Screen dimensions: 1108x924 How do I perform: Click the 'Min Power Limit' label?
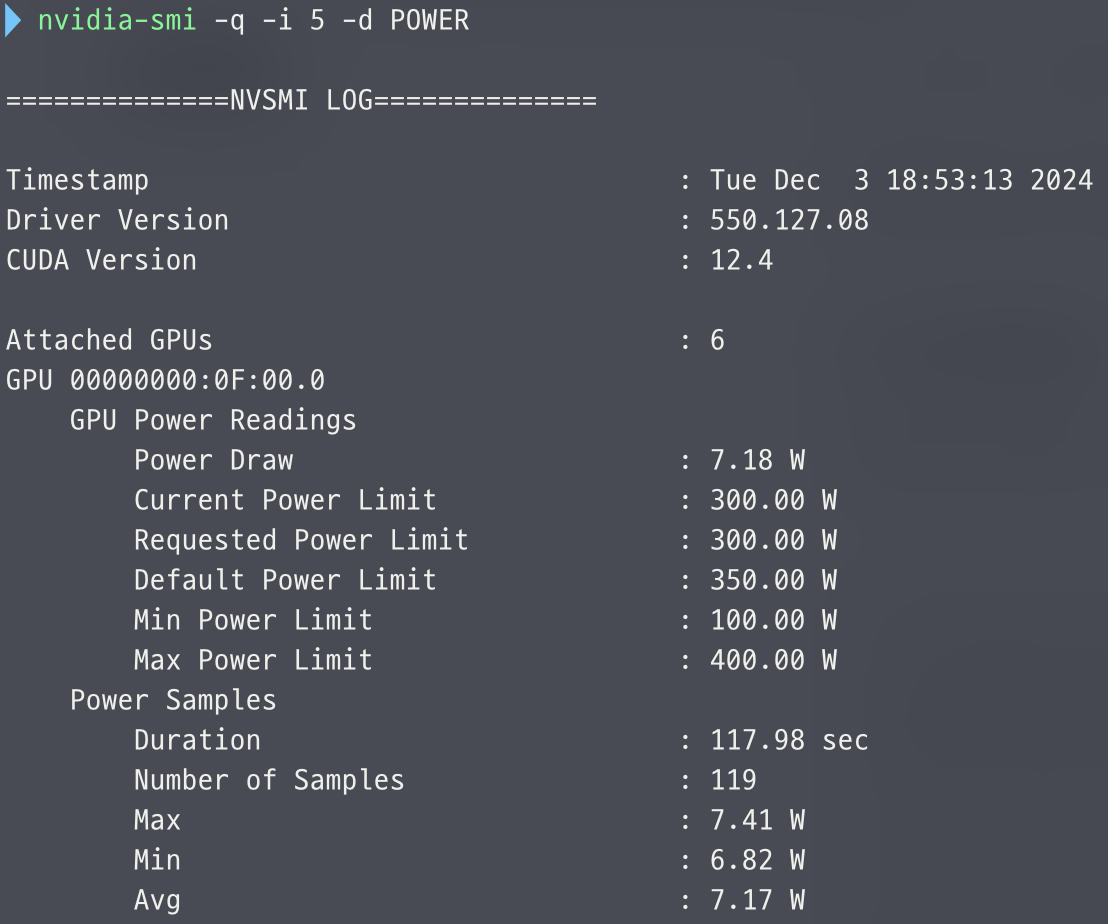(254, 620)
